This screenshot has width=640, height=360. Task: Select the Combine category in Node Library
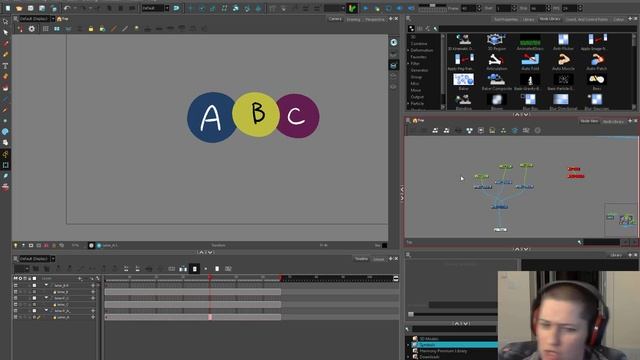coord(419,44)
